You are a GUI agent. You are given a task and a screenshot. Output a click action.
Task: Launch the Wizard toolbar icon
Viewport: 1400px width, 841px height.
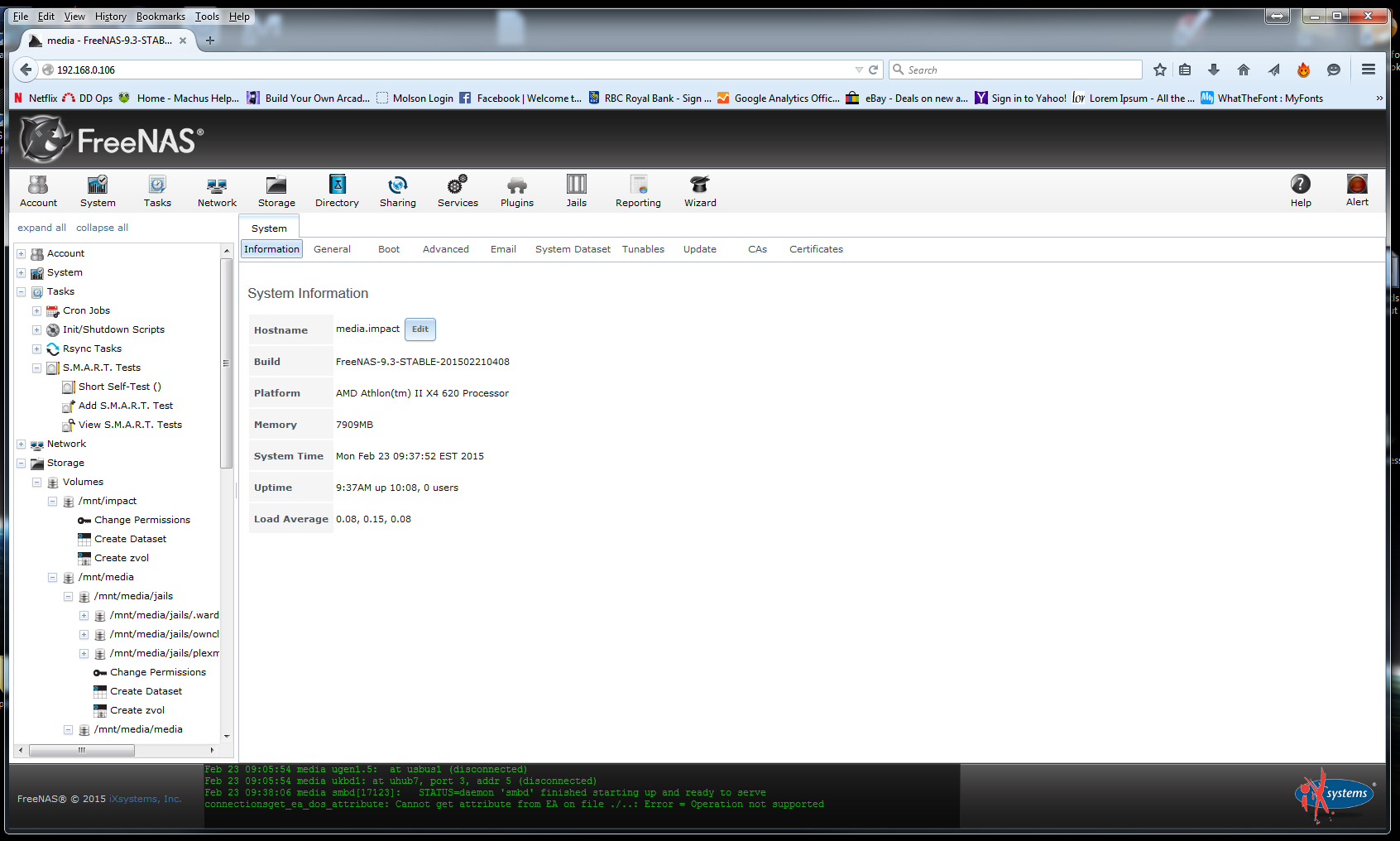pyautogui.click(x=700, y=191)
